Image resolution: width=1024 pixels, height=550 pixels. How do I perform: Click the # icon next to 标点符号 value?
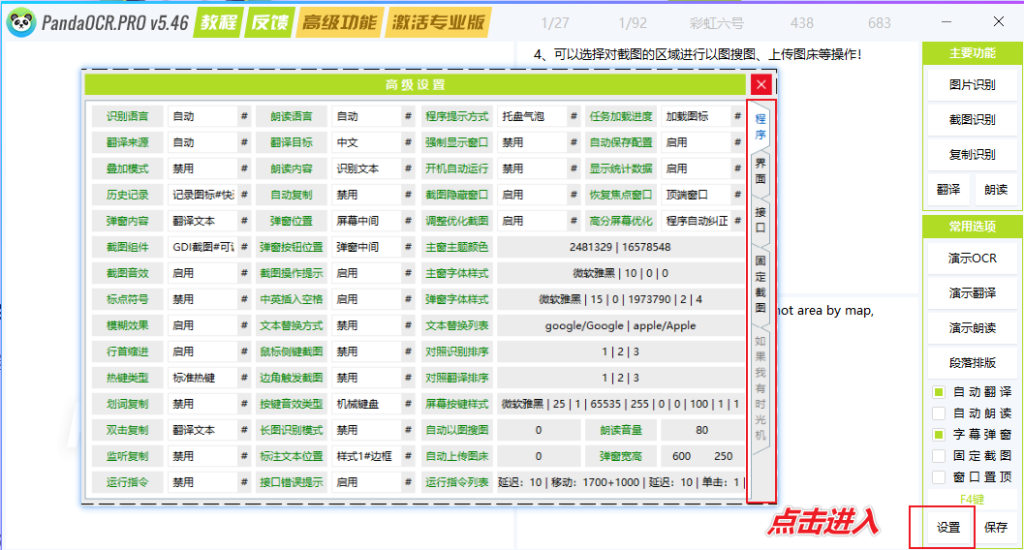244,299
